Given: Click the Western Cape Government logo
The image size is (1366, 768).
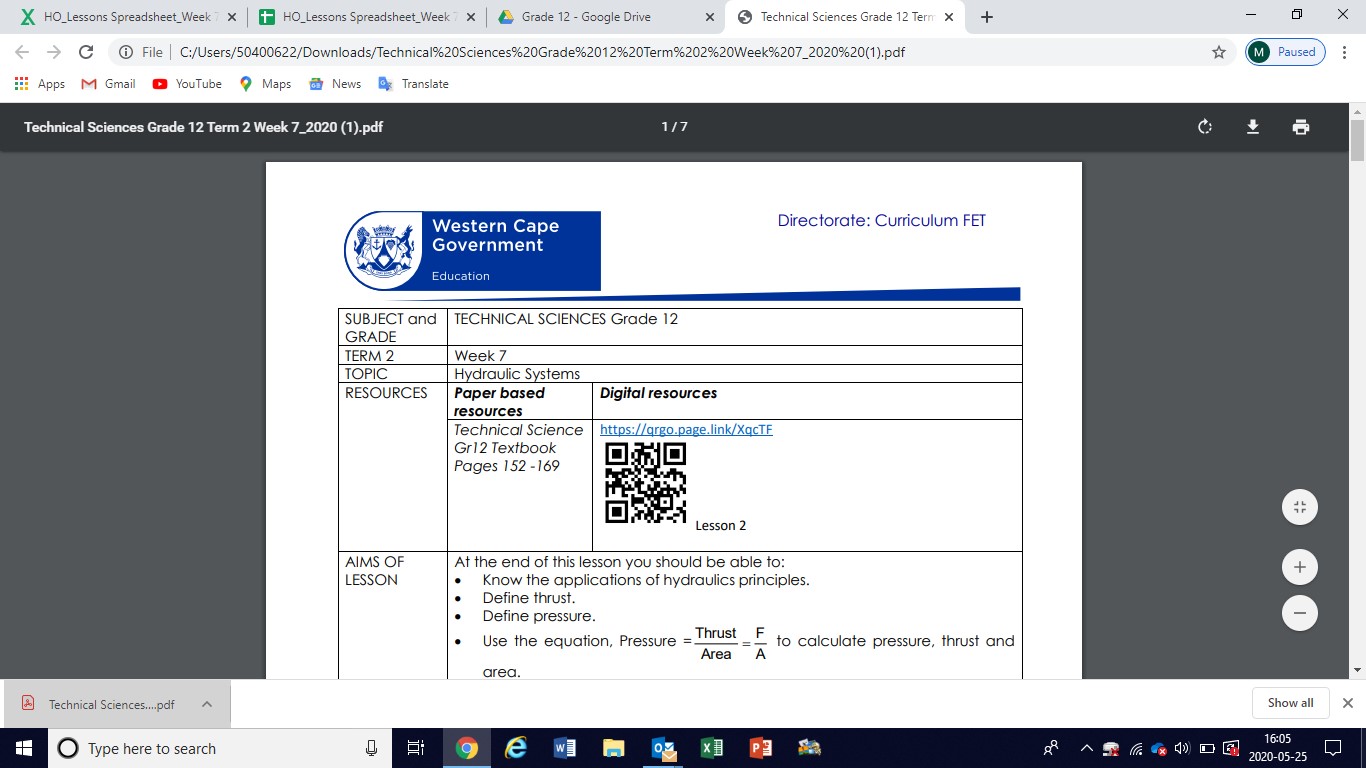Looking at the screenshot, I should pyautogui.click(x=472, y=250).
